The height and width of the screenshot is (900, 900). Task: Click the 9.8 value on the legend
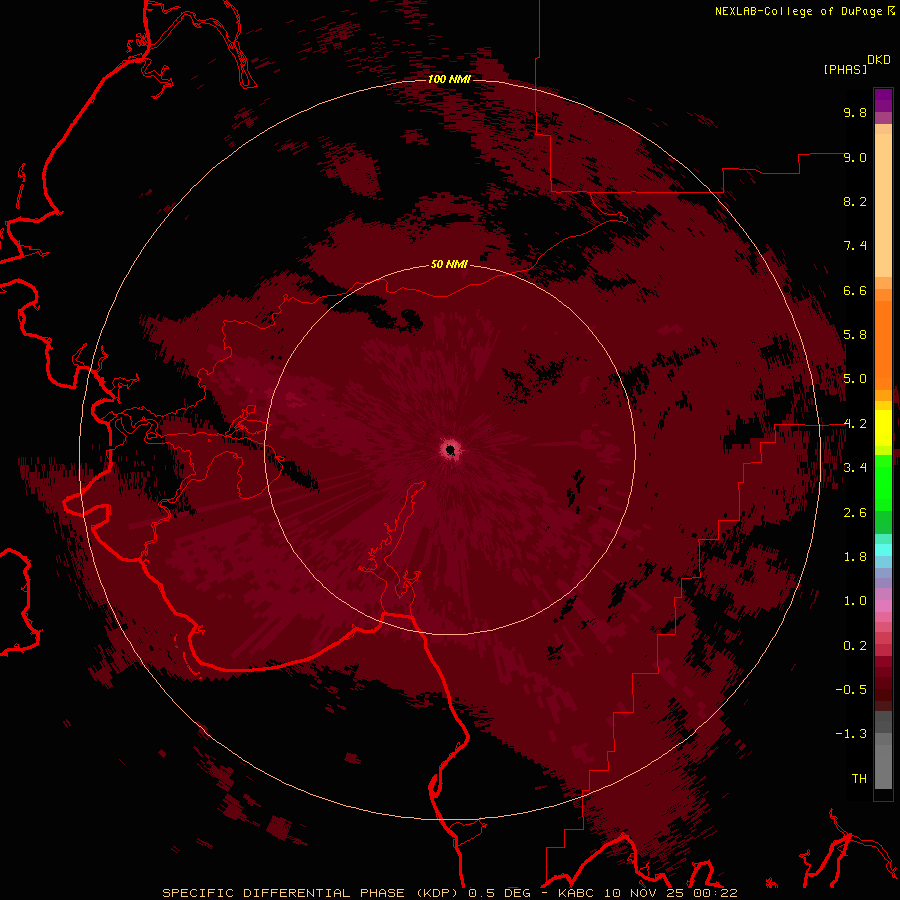click(855, 112)
